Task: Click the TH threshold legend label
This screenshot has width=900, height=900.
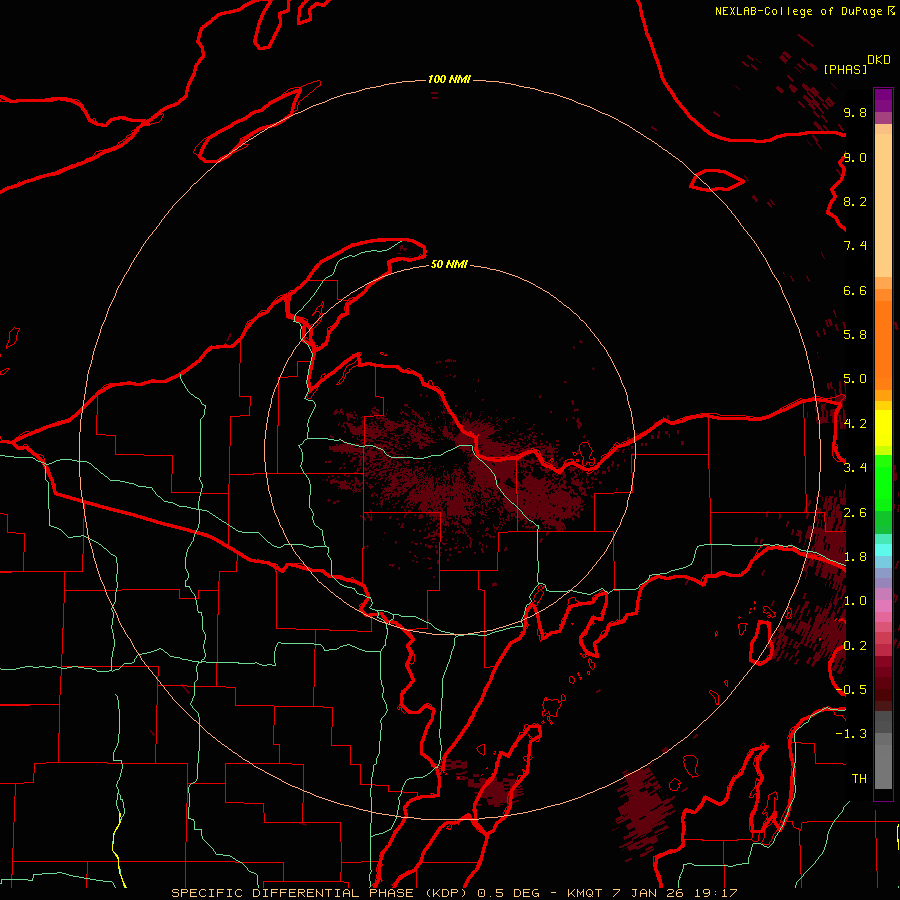Action: click(x=859, y=779)
